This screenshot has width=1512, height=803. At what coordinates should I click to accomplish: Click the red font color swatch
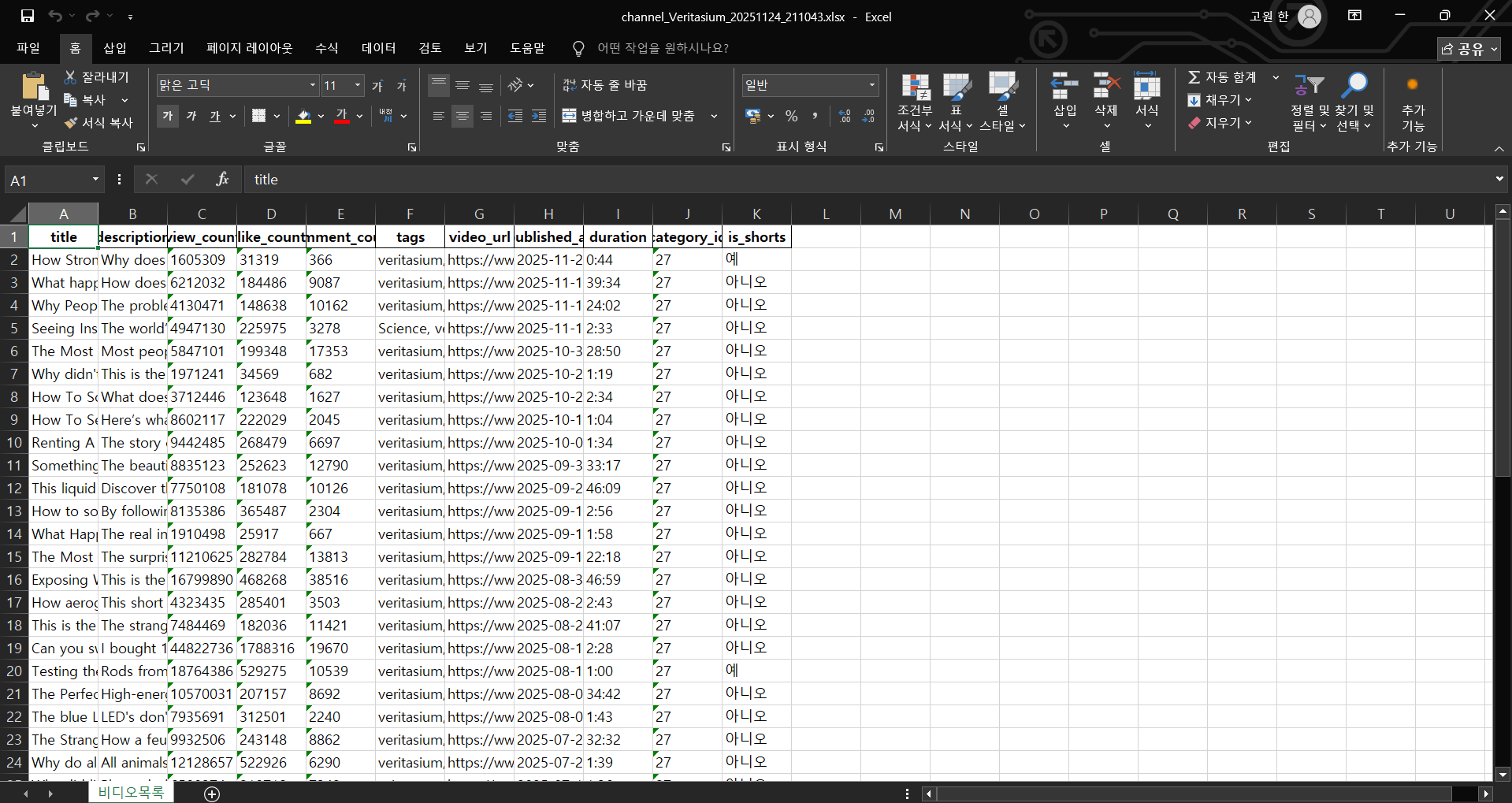pos(342,116)
